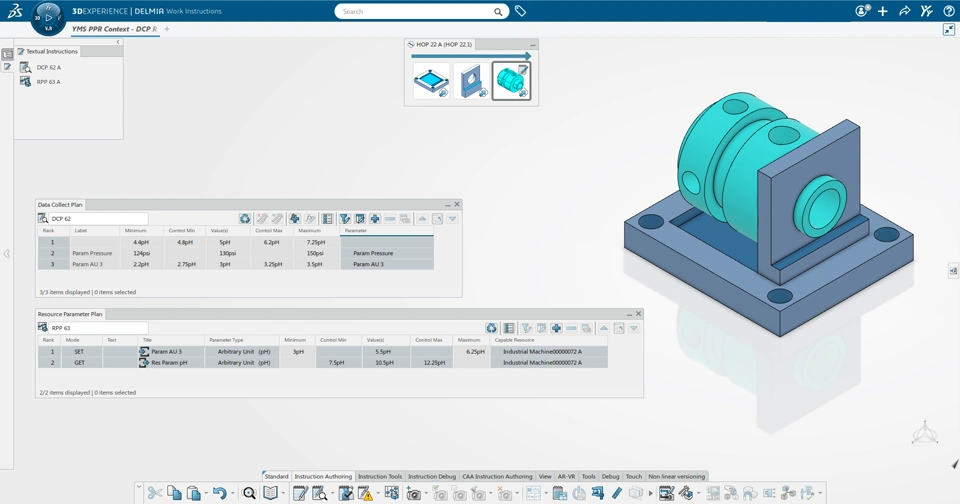Screen dimensions: 960x504
Task: Click the move down arrow in Data Collect Plan
Action: 452,219
